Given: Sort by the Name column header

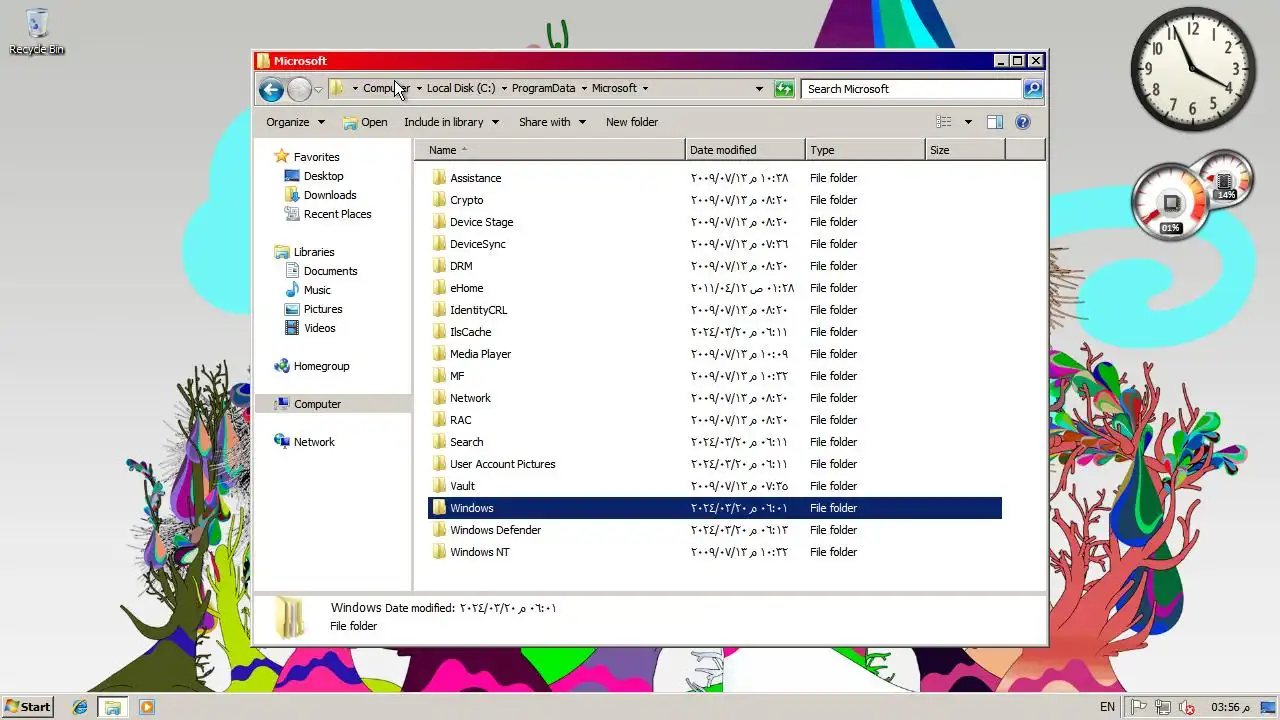Looking at the screenshot, I should coord(550,150).
